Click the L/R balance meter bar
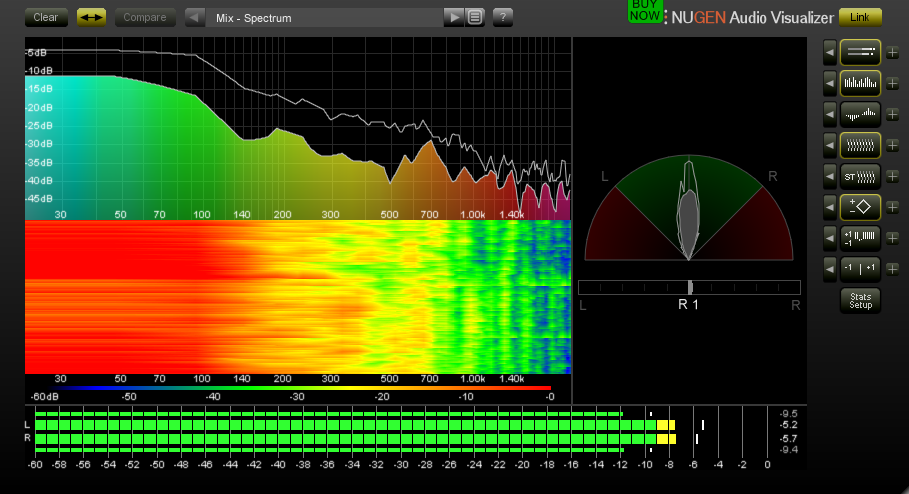 (689, 287)
